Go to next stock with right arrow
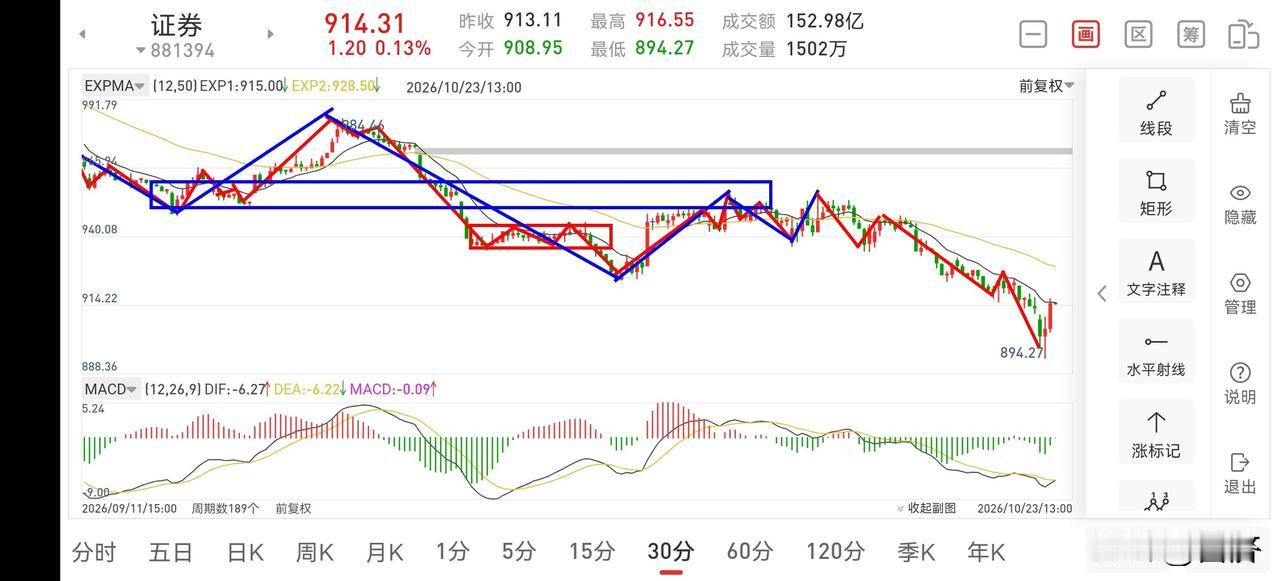This screenshot has height=581, width=1278. [270, 34]
